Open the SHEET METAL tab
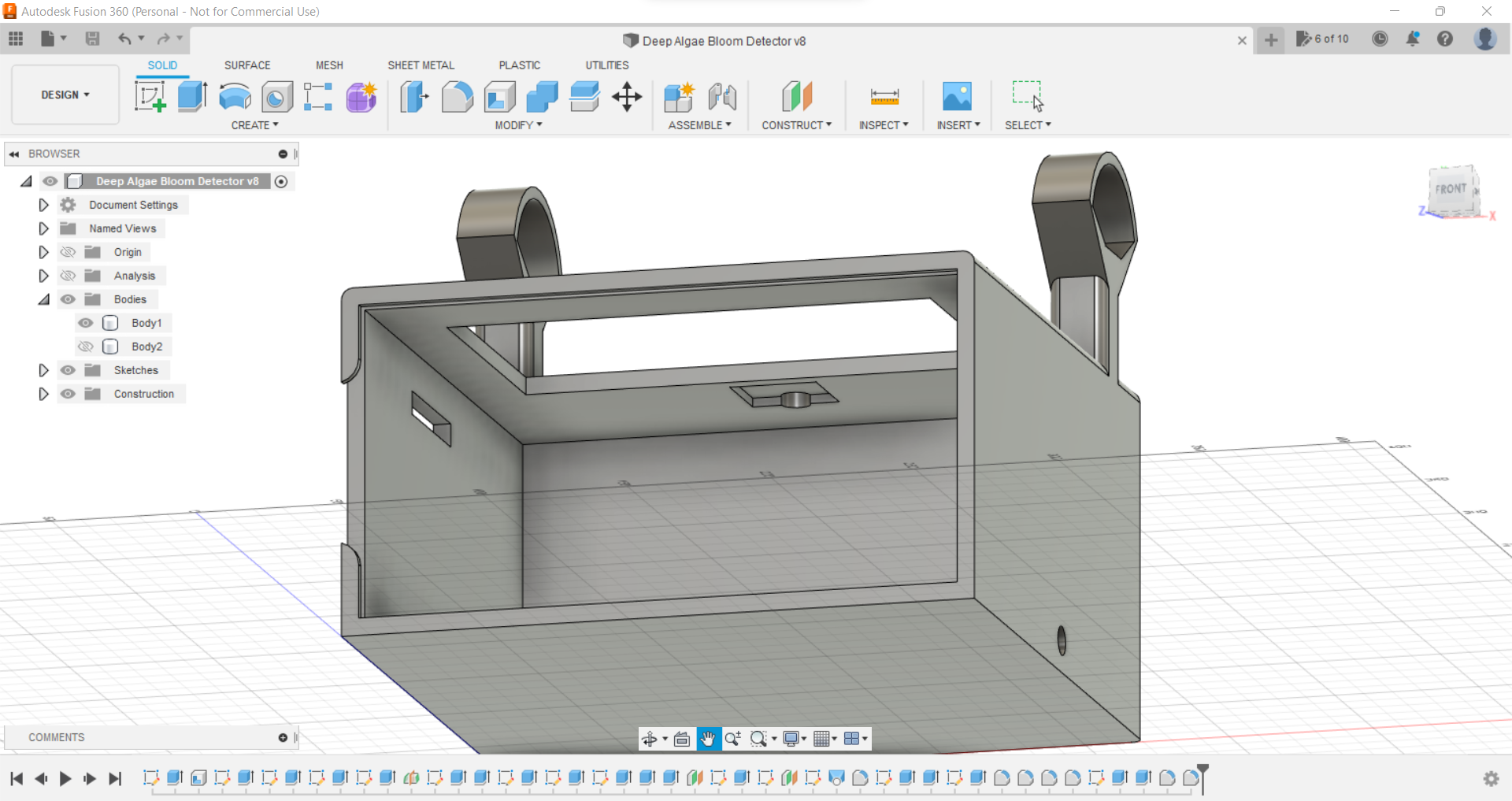Viewport: 1512px width, 801px height. click(421, 65)
